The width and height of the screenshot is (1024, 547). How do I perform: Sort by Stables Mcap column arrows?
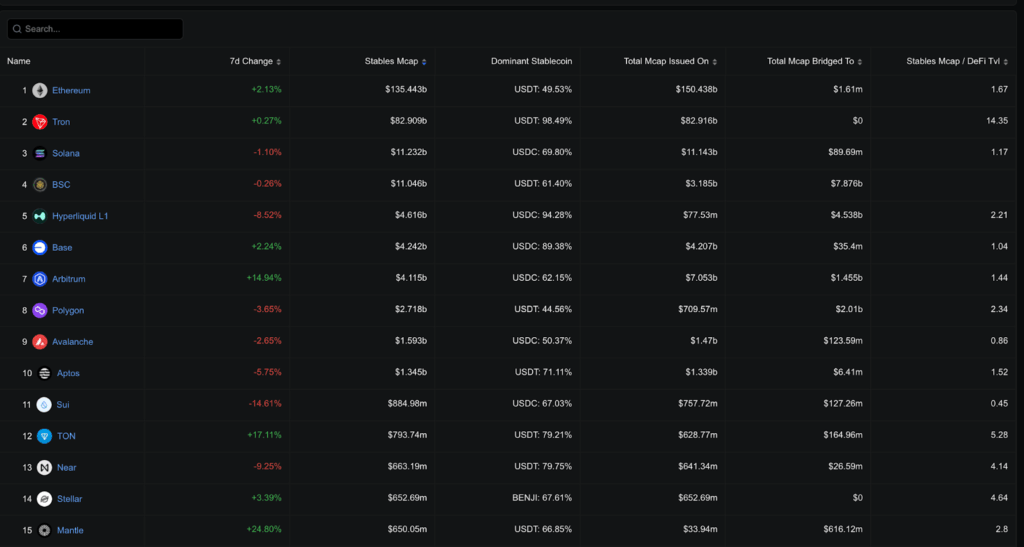[424, 62]
